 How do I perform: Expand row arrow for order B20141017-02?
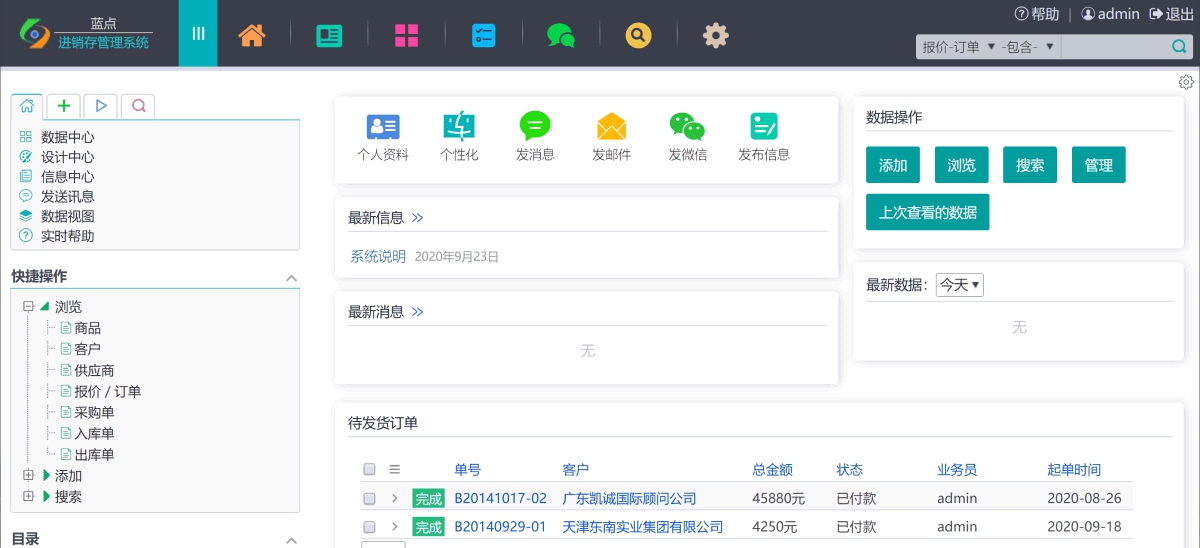[394, 498]
